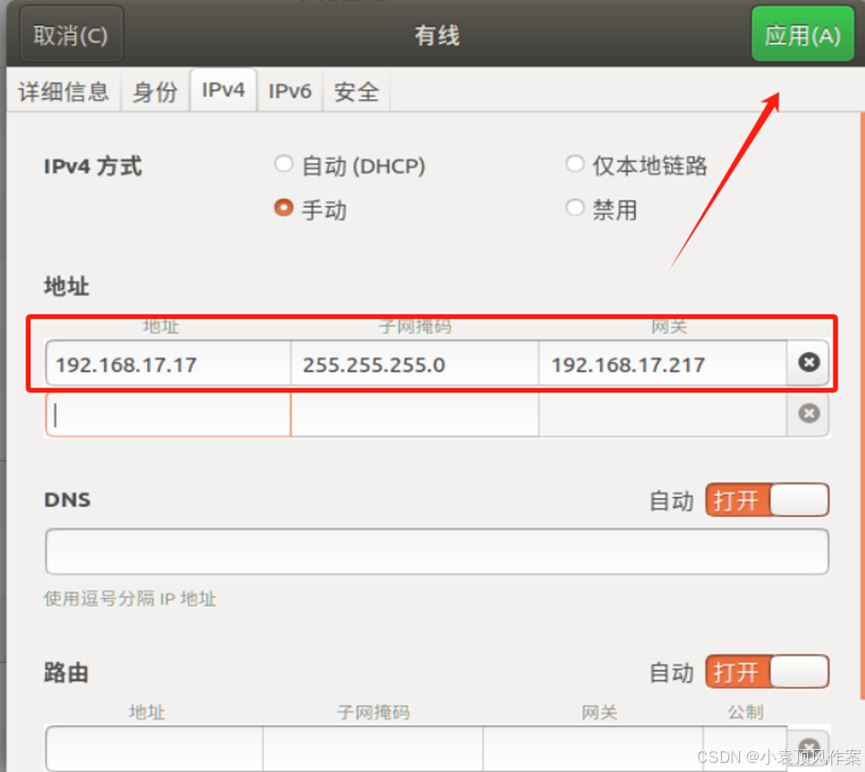Viewport: 865px width, 772px height.
Task: Select Automatic (DHCP) IPv4 method
Action: coord(350,166)
